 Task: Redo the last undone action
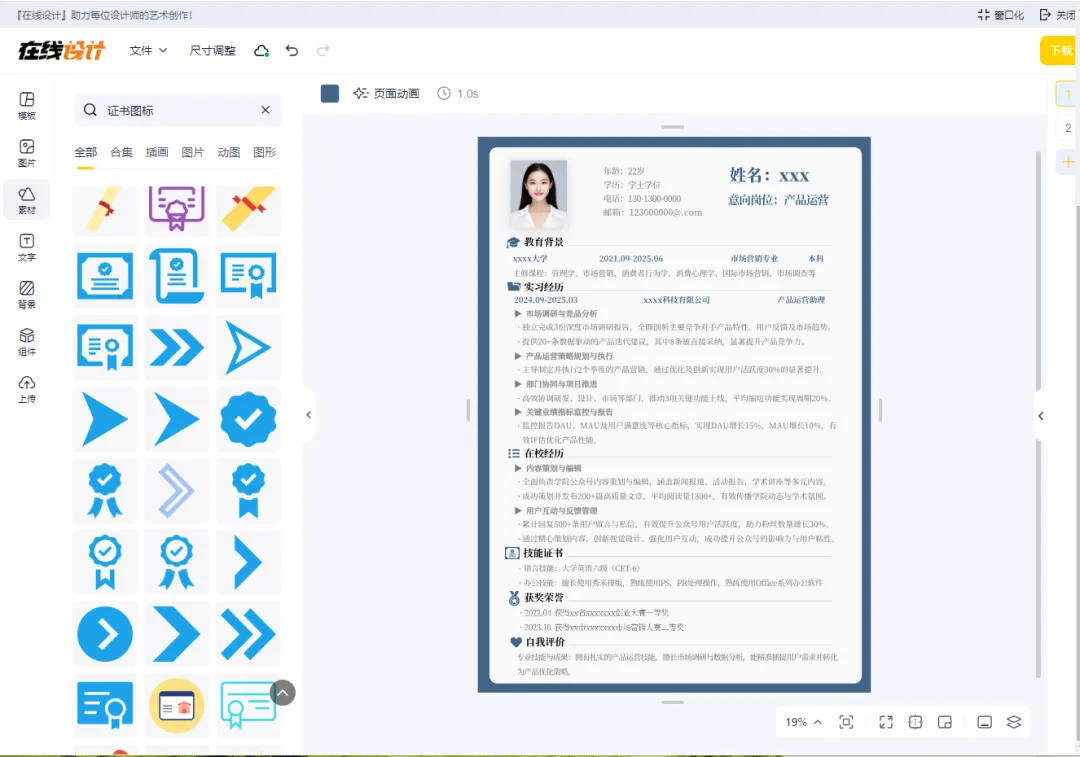(x=323, y=50)
